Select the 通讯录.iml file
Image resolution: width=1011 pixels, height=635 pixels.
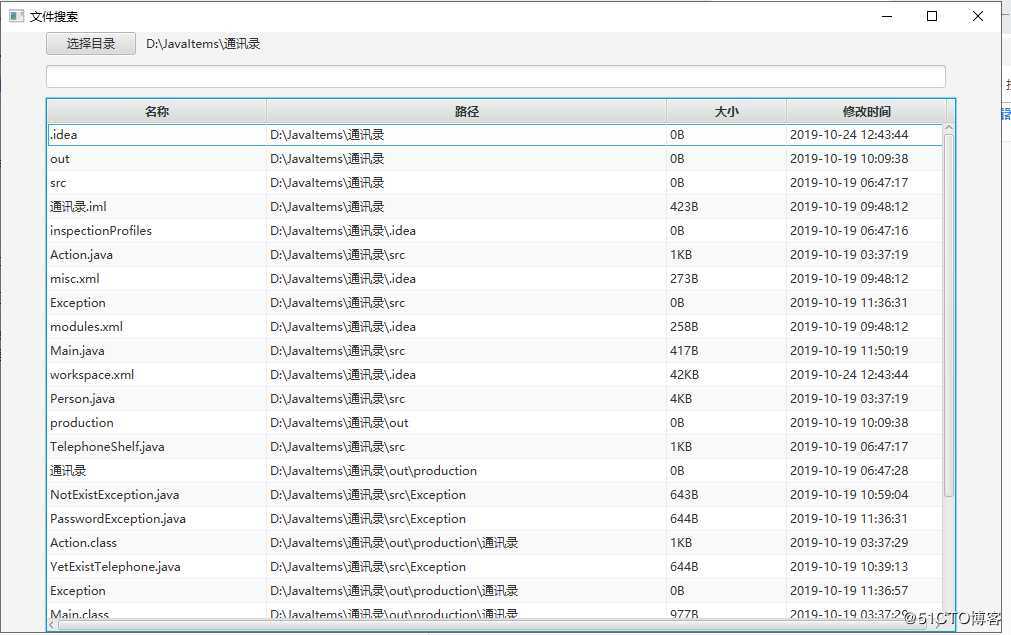pyautogui.click(x=78, y=207)
